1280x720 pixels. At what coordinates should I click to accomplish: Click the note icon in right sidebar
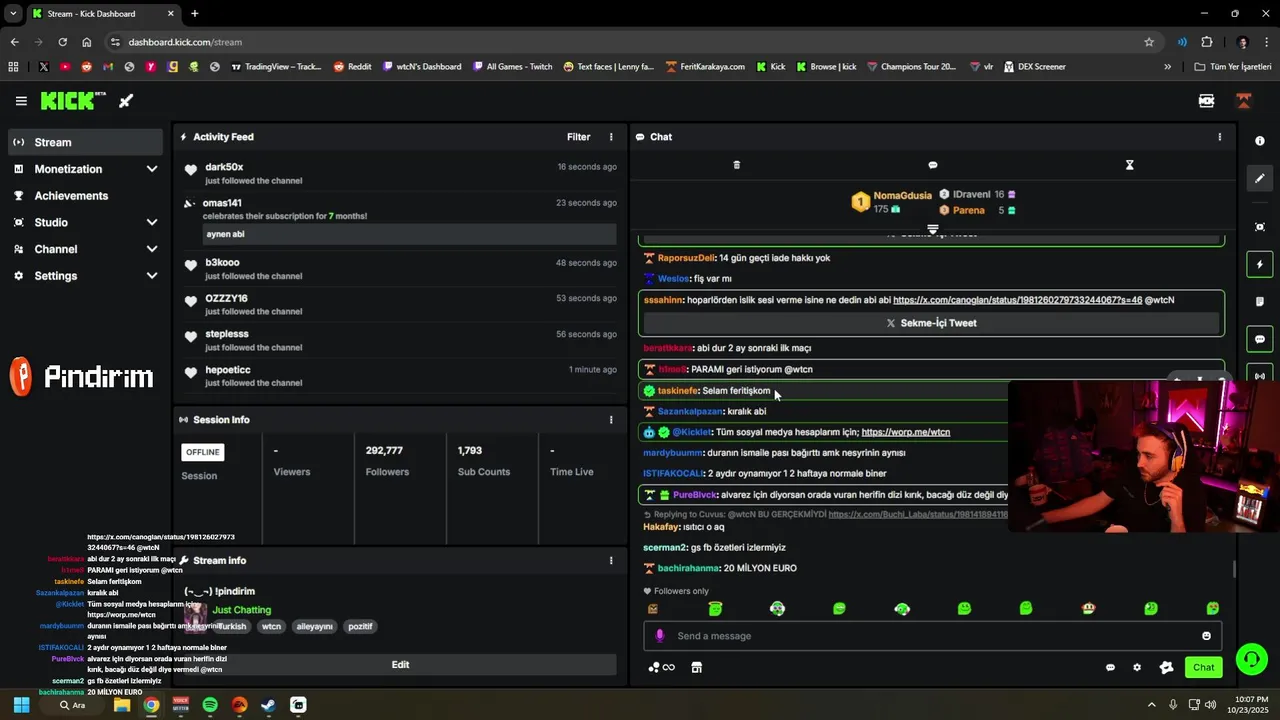coord(1260,302)
